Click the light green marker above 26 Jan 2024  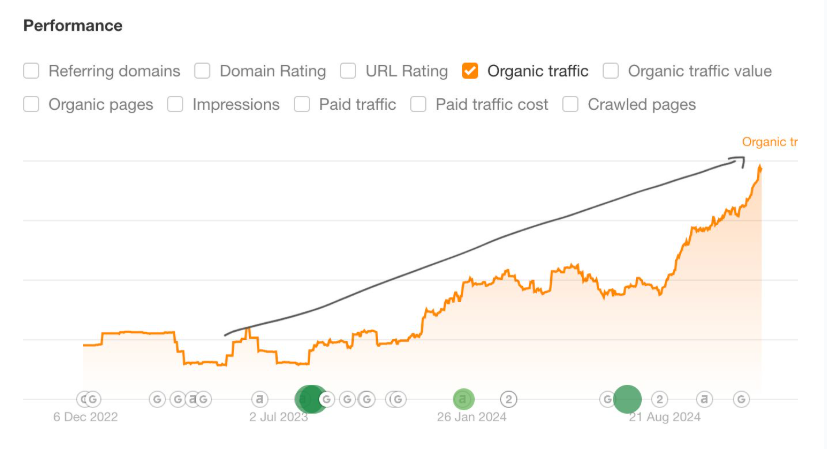(463, 399)
